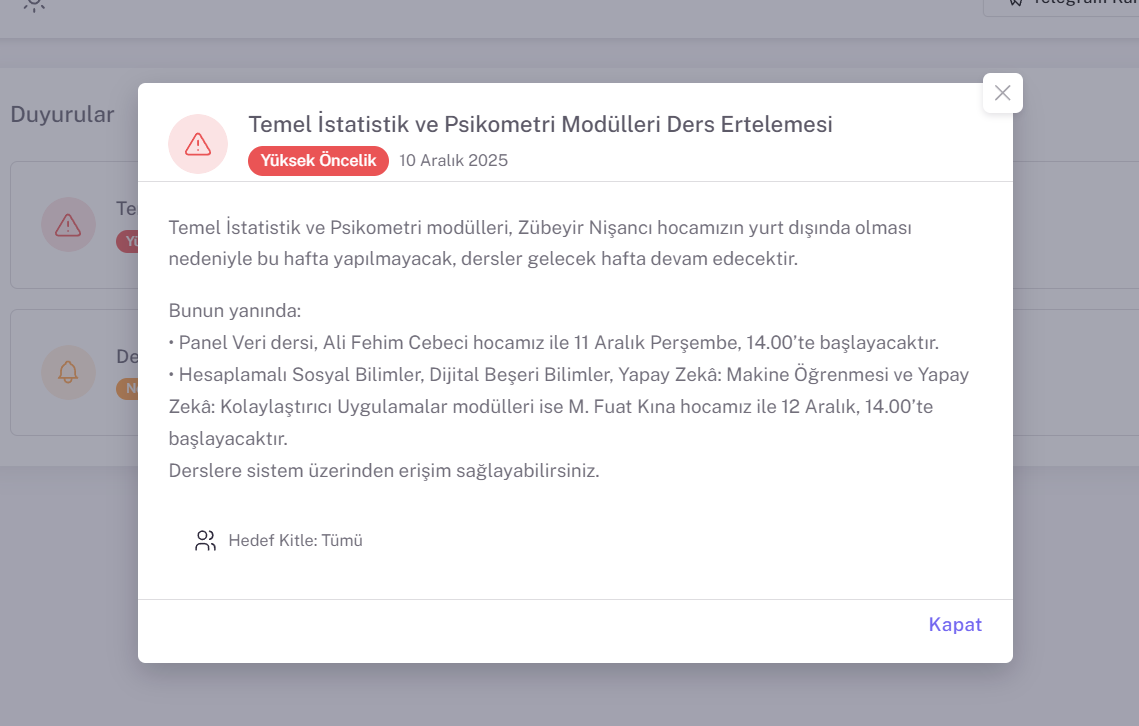Select the Duyurular section heading
The image size is (1139, 726).
pos(62,114)
